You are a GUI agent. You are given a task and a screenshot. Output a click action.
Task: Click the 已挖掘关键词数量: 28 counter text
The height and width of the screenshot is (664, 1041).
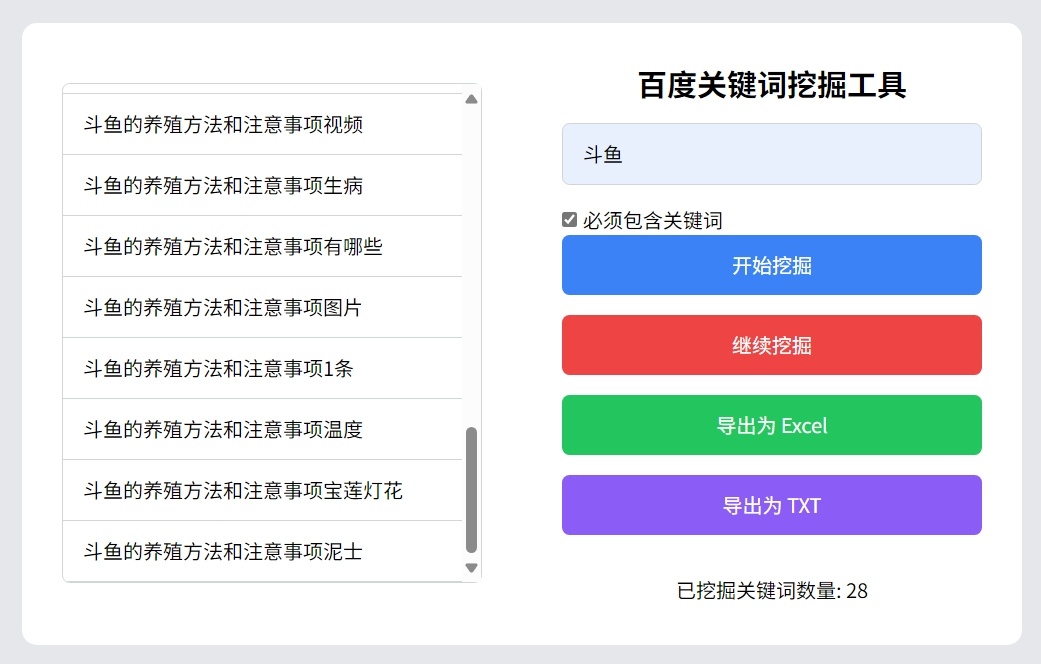point(771,590)
